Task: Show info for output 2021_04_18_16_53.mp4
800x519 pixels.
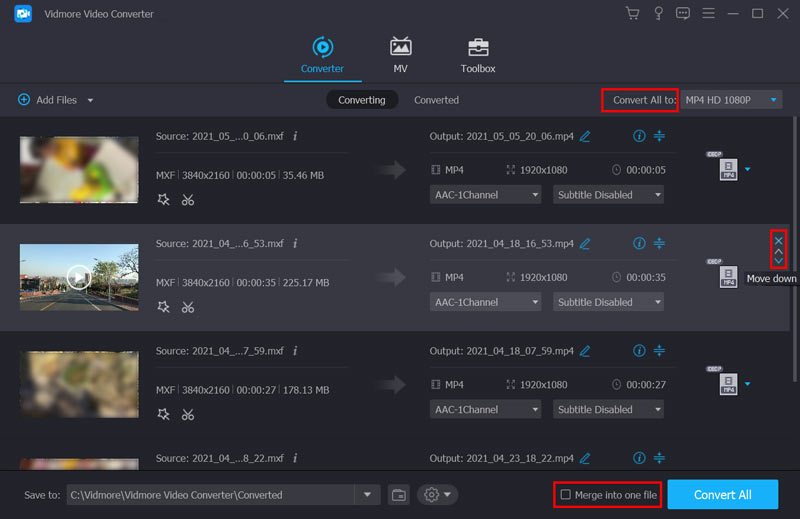Action: tap(640, 243)
